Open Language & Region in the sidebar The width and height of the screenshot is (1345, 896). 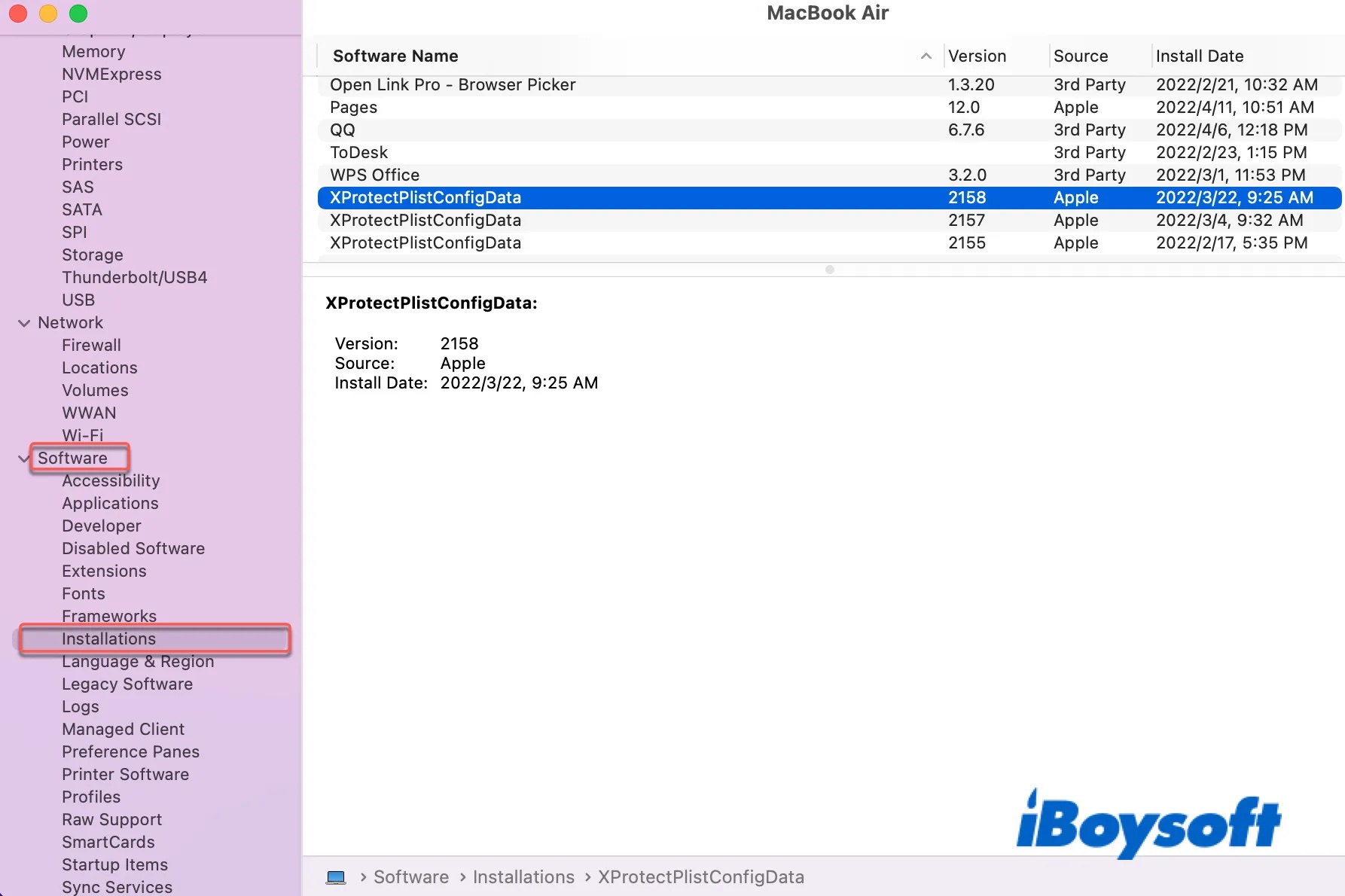point(138,662)
